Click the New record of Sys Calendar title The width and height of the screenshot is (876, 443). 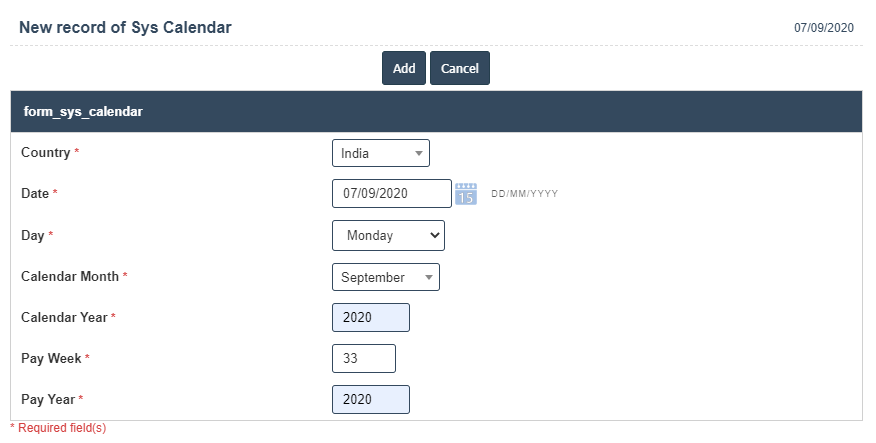[125, 28]
